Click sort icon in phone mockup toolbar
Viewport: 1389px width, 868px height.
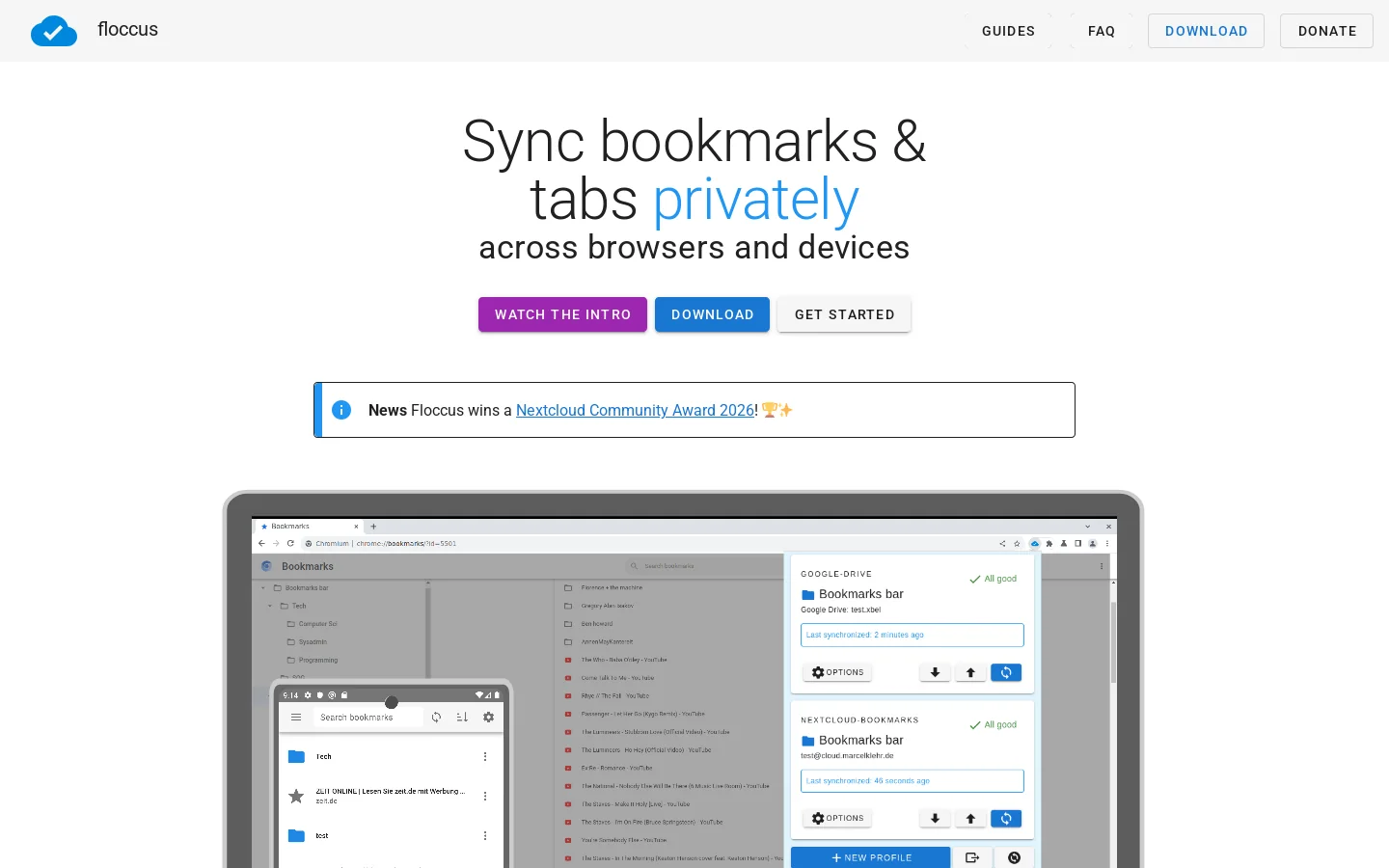462,718
